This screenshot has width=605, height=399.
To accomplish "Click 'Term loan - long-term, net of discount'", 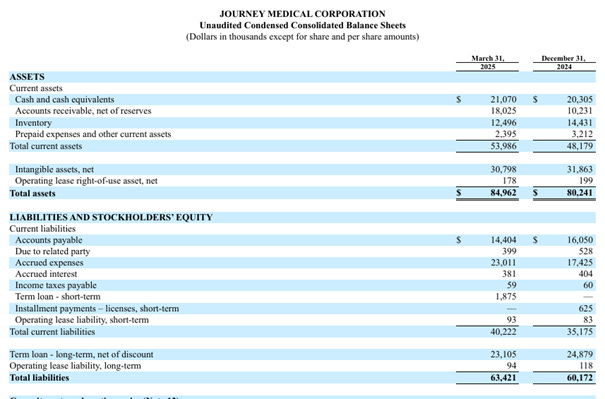I will pos(81,354).
